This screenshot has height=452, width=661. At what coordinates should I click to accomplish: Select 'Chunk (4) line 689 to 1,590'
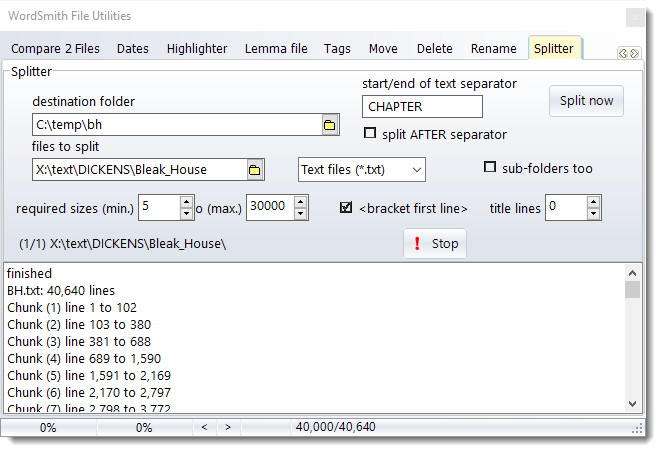tap(84, 359)
